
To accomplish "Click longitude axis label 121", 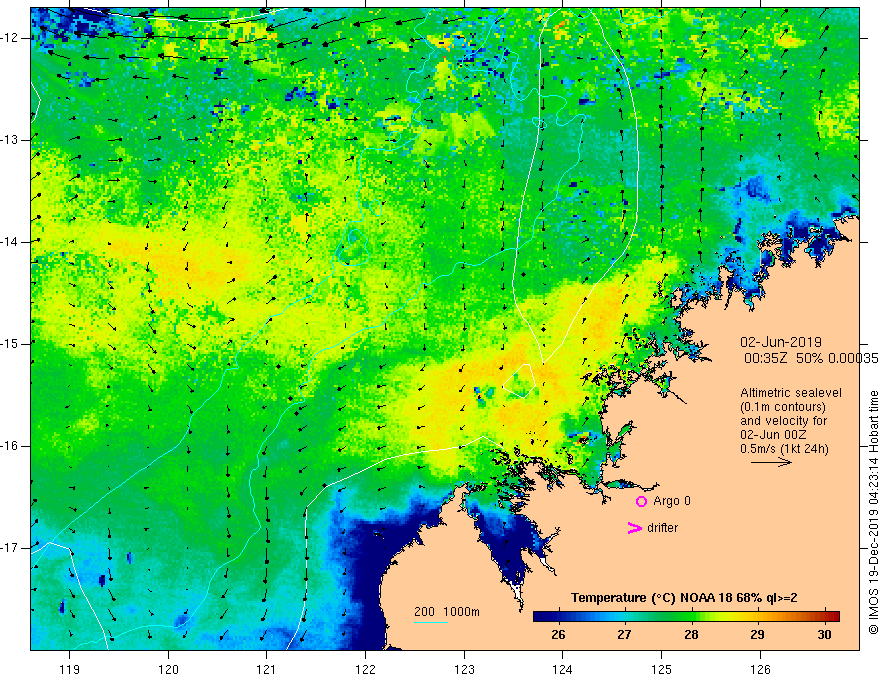I will pyautogui.click(x=267, y=669).
